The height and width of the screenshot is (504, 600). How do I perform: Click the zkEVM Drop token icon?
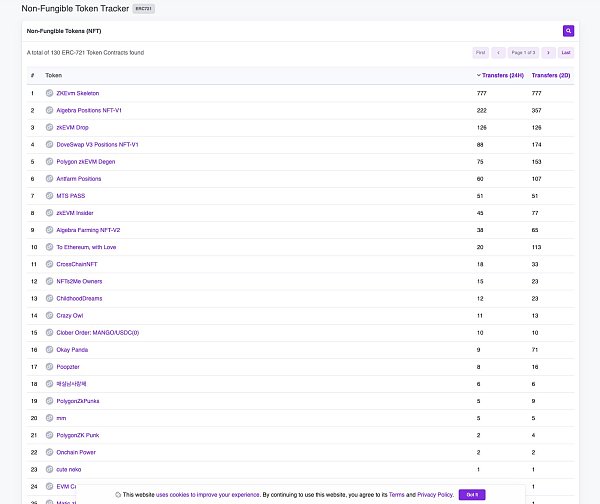pos(49,127)
